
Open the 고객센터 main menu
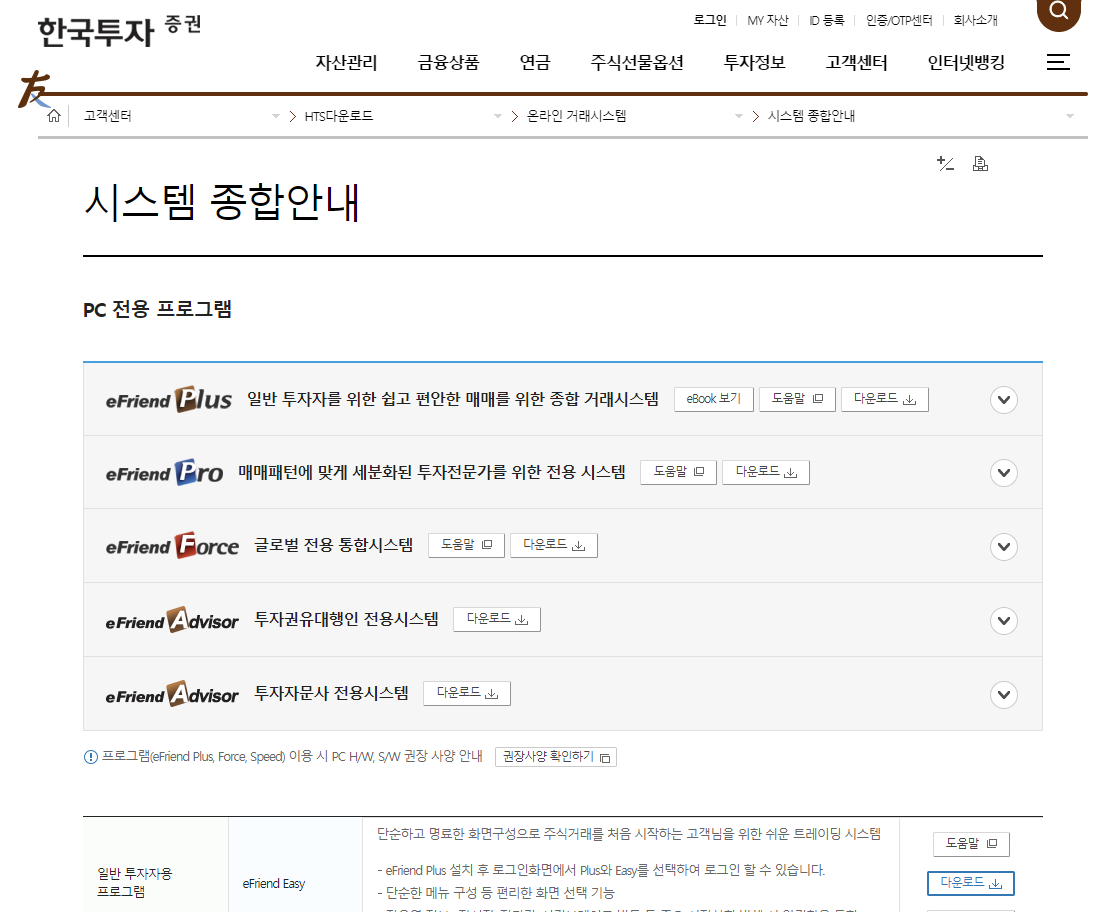click(857, 62)
